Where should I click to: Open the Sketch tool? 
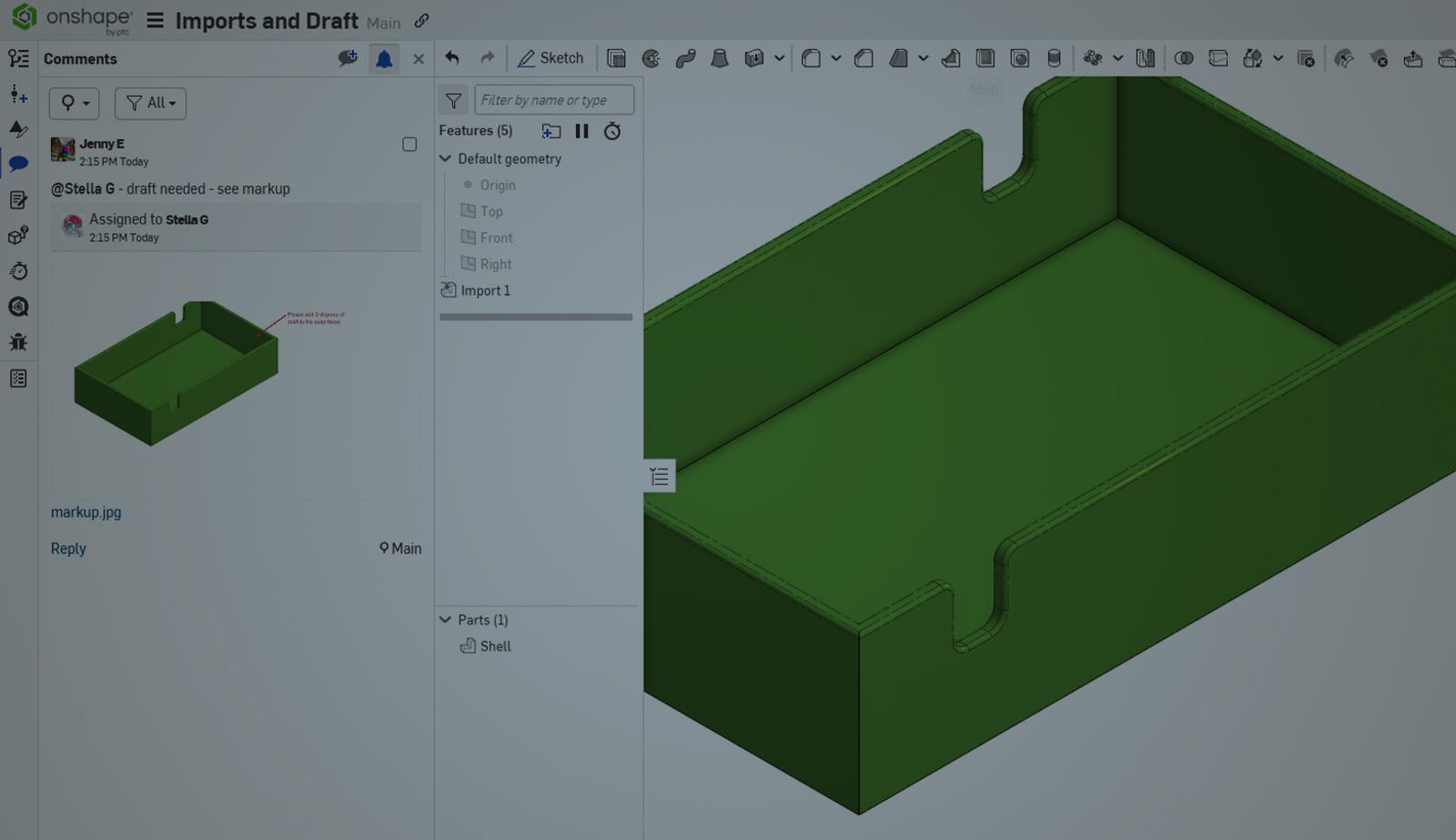[551, 57]
